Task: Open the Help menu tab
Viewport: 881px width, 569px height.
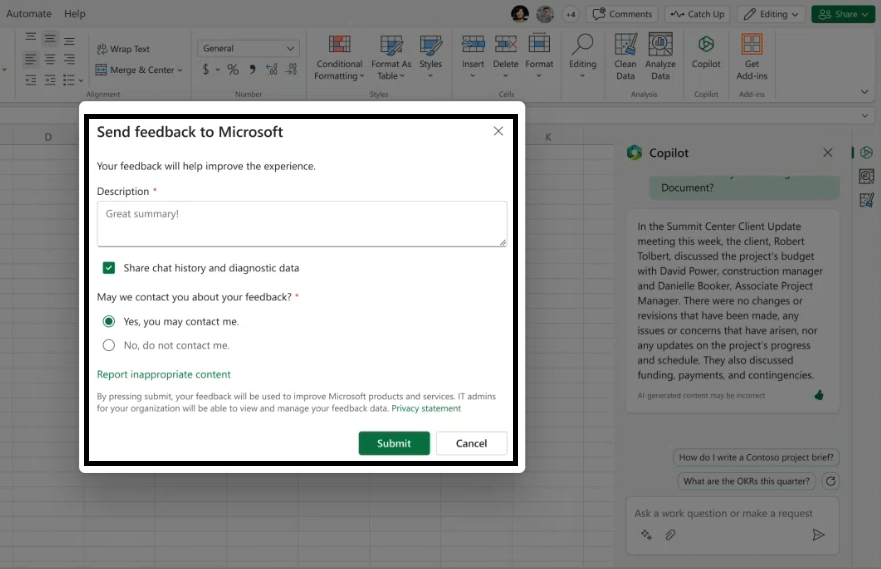Action: tap(75, 14)
